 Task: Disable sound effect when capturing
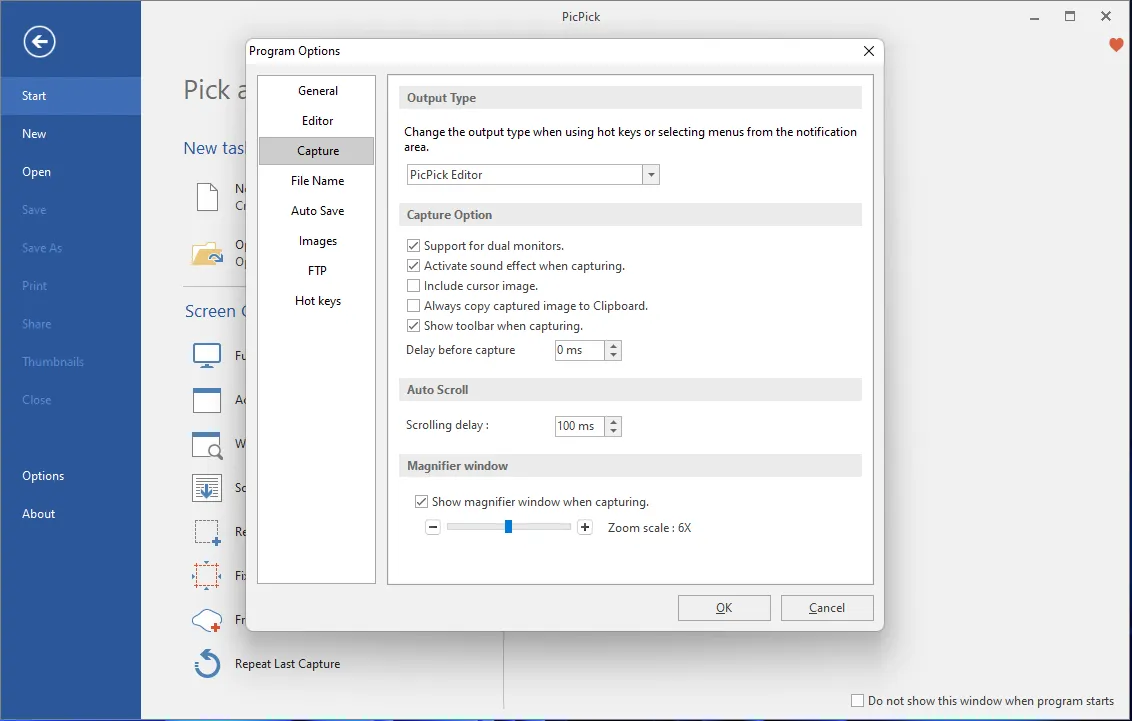413,265
